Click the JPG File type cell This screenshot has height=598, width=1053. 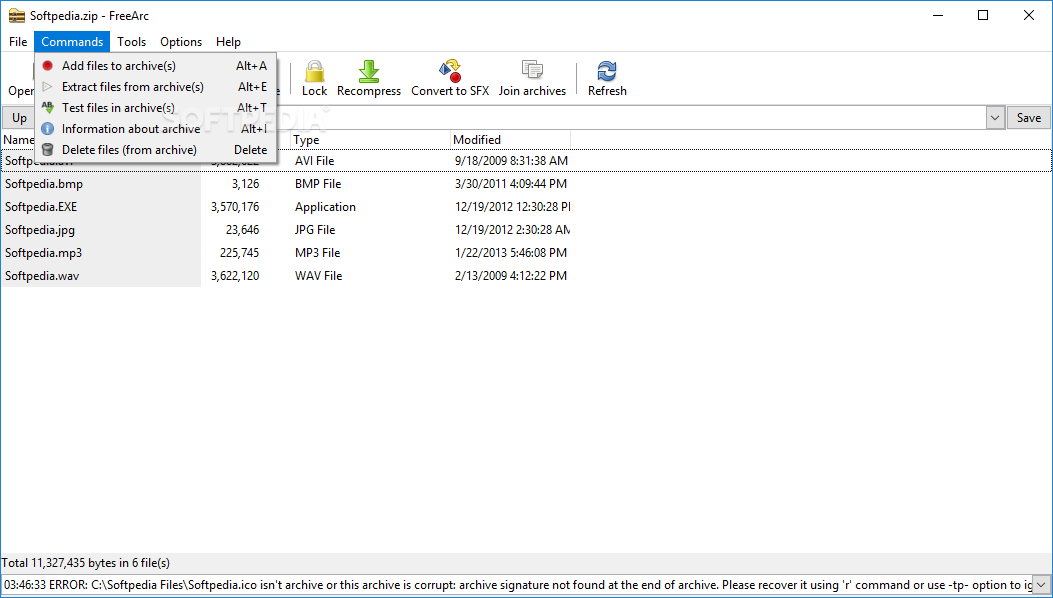[315, 229]
